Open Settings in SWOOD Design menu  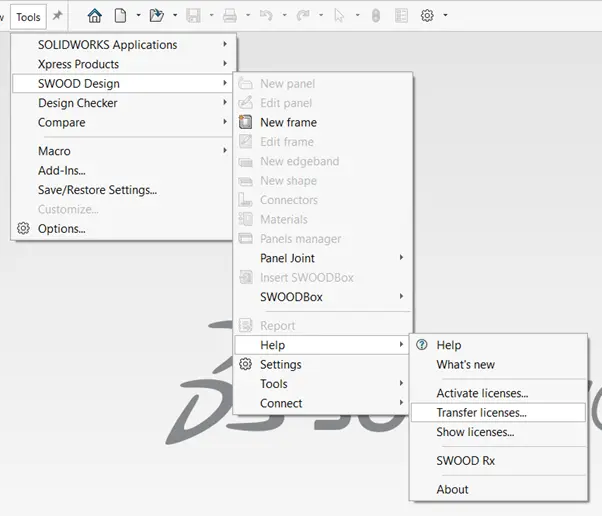coord(322,364)
